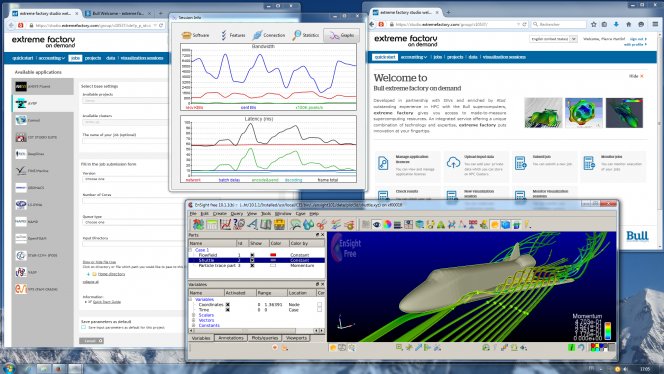Click the yellow toolbox icon in EnSight toolbar
Viewport: 664px width, 374px height.
279,224
